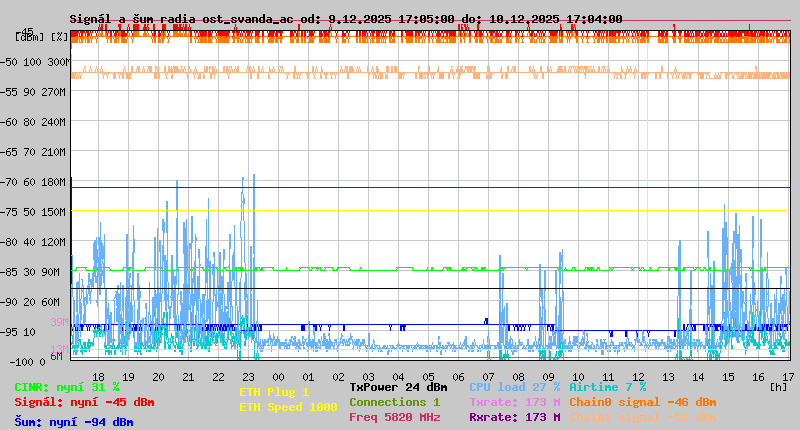Image resolution: width=800 pixels, height=430 pixels.
Task: Click hour '00' on the time axis
Action: [x=279, y=377]
